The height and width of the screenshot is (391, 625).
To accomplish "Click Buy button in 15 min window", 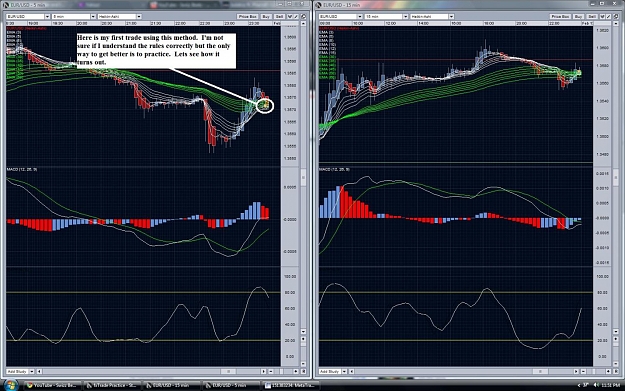I will (x=578, y=17).
